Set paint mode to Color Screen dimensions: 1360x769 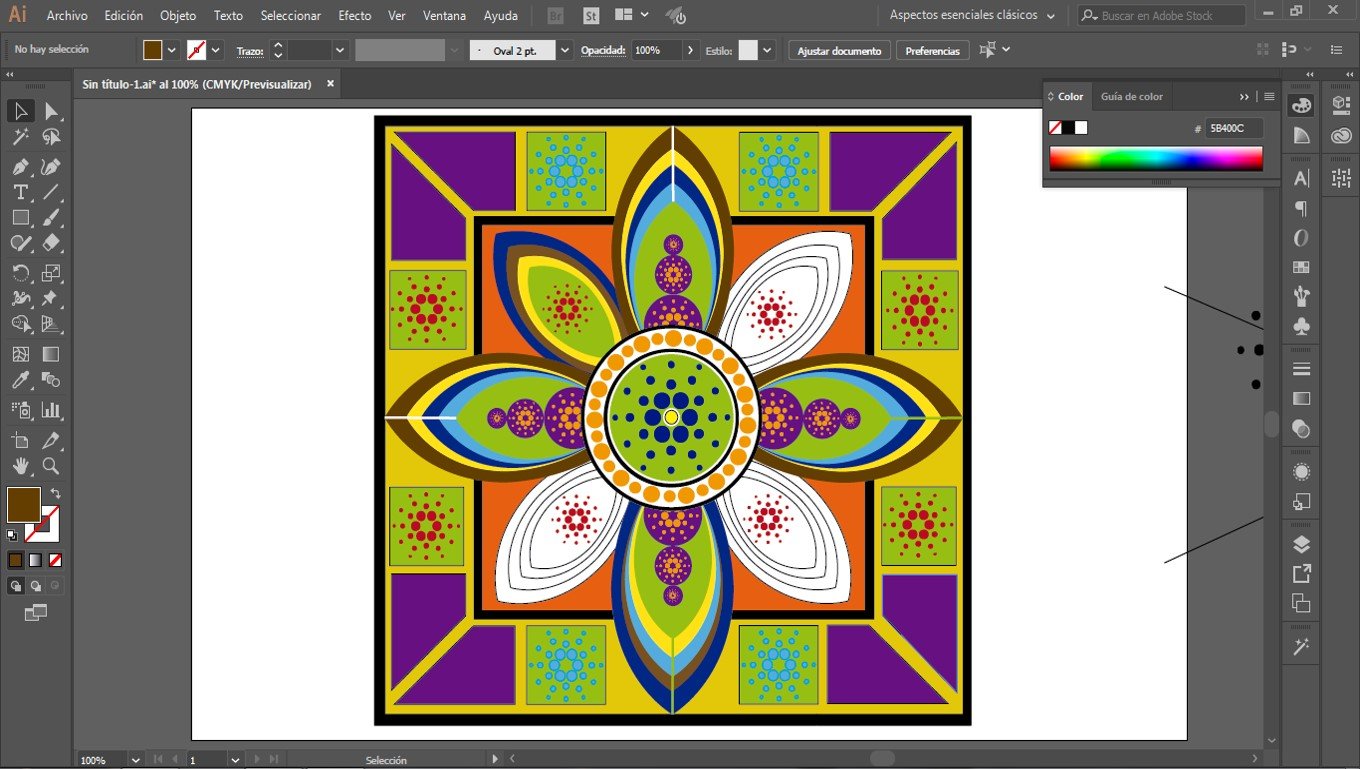point(15,560)
